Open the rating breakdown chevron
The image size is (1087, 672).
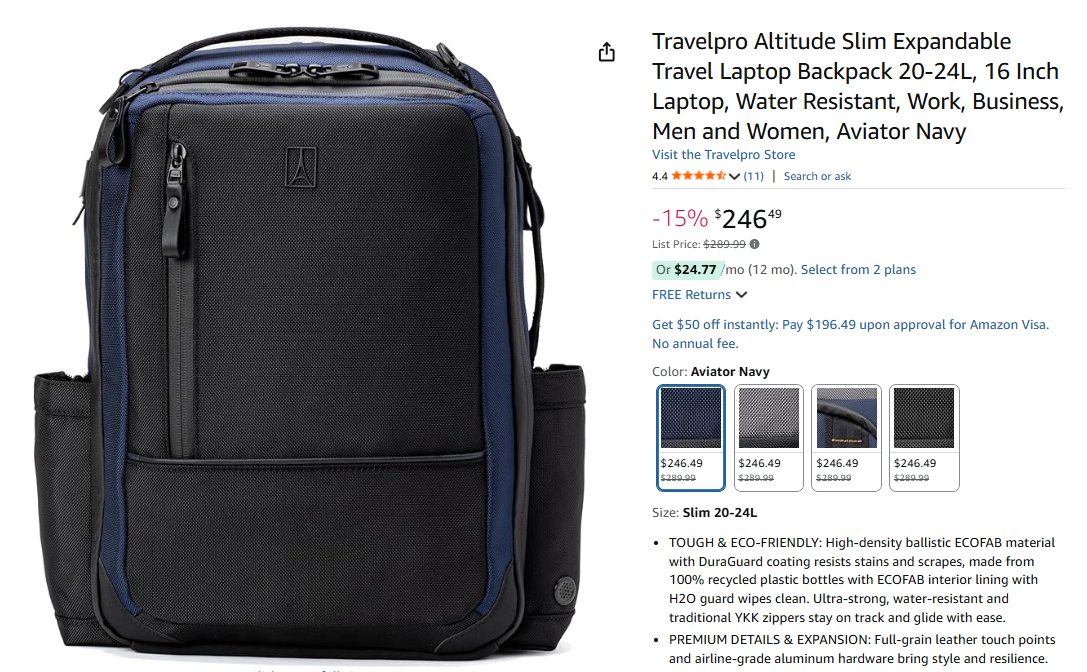tap(734, 176)
